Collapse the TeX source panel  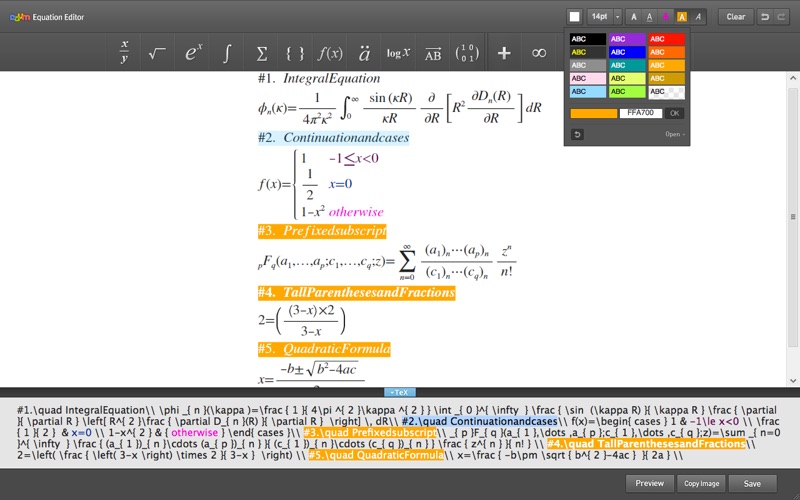(x=399, y=393)
